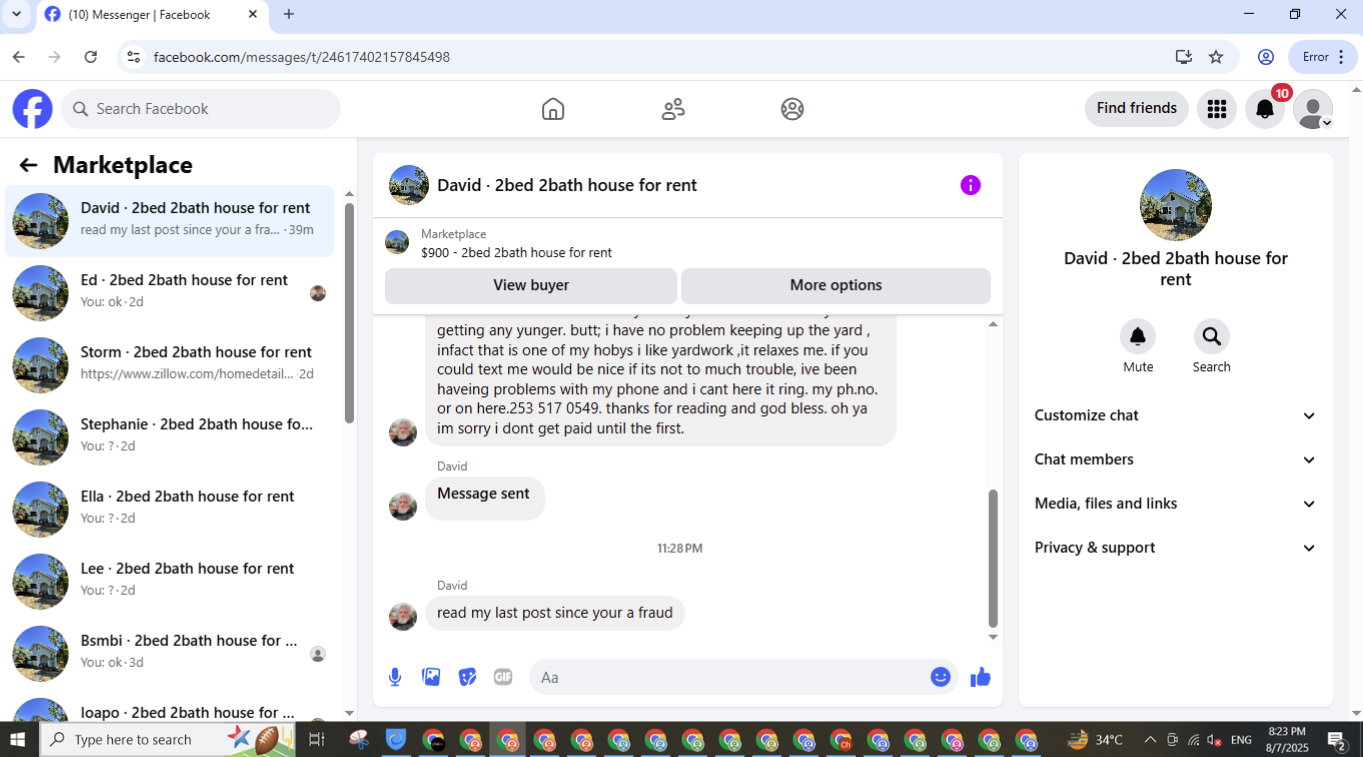1363x757 pixels.
Task: Go to Facebook Home via house icon
Action: 553,109
